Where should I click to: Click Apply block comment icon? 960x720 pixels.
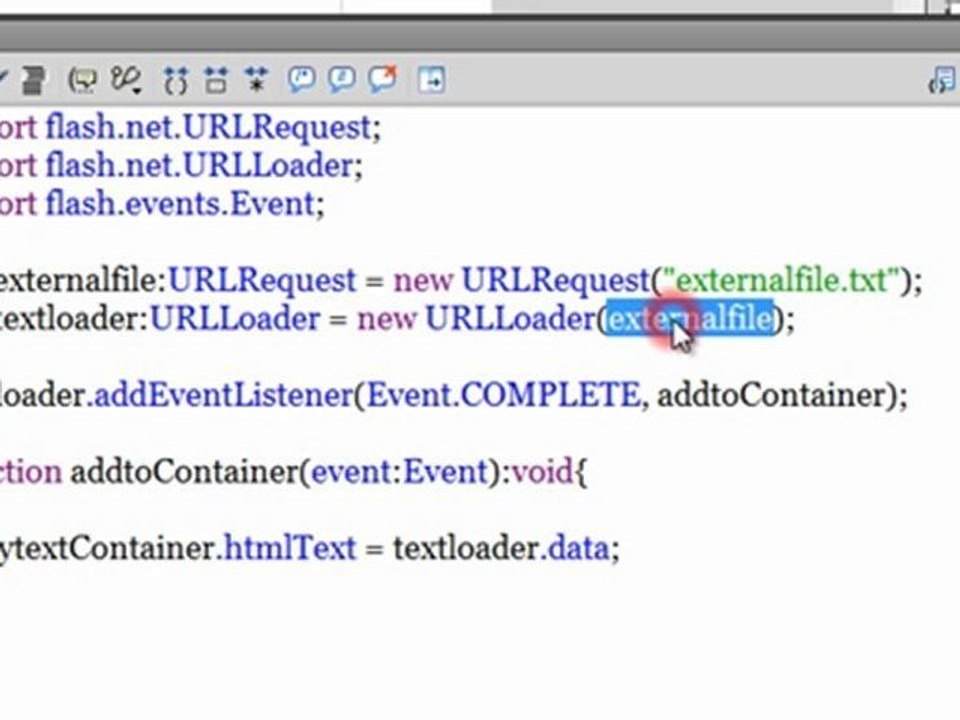(x=302, y=80)
